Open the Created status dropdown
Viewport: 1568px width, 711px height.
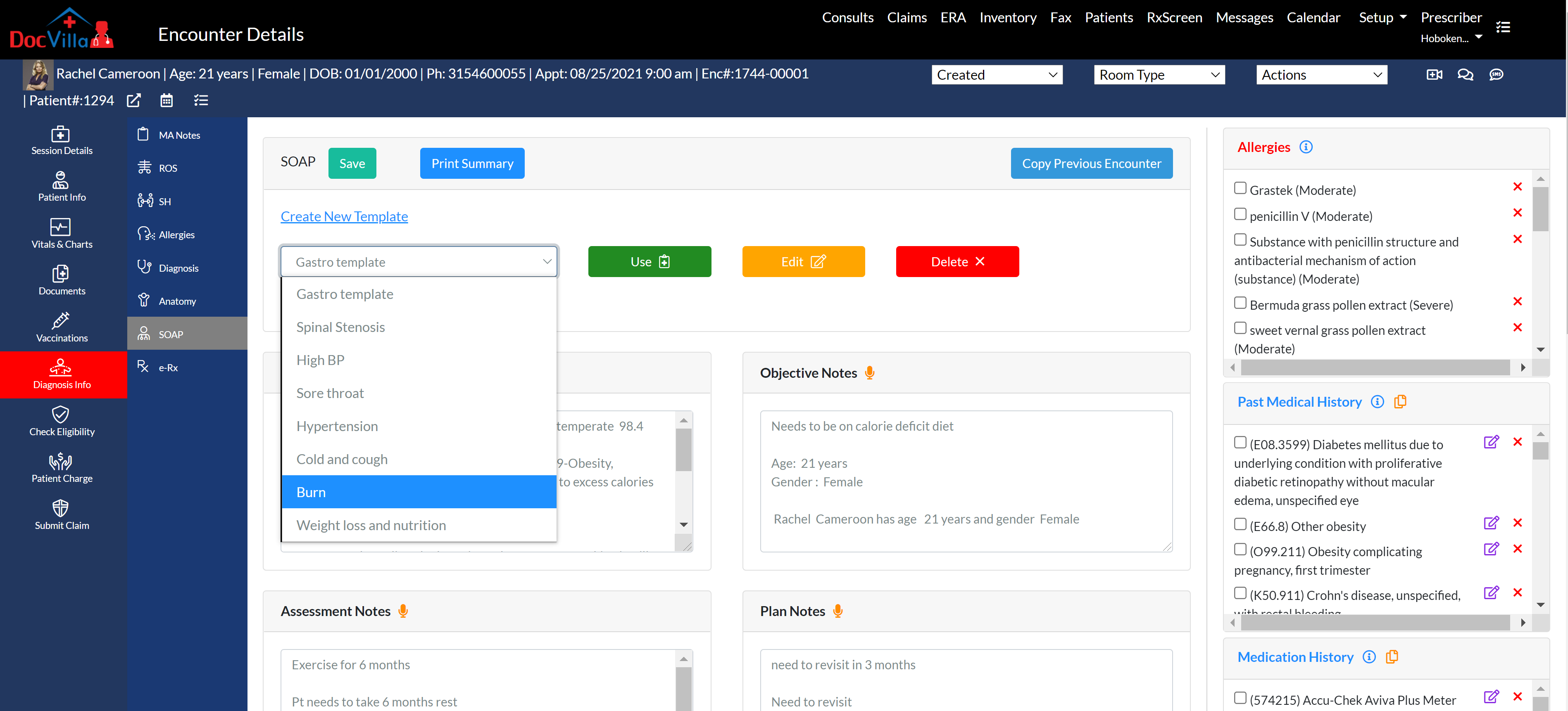[997, 75]
